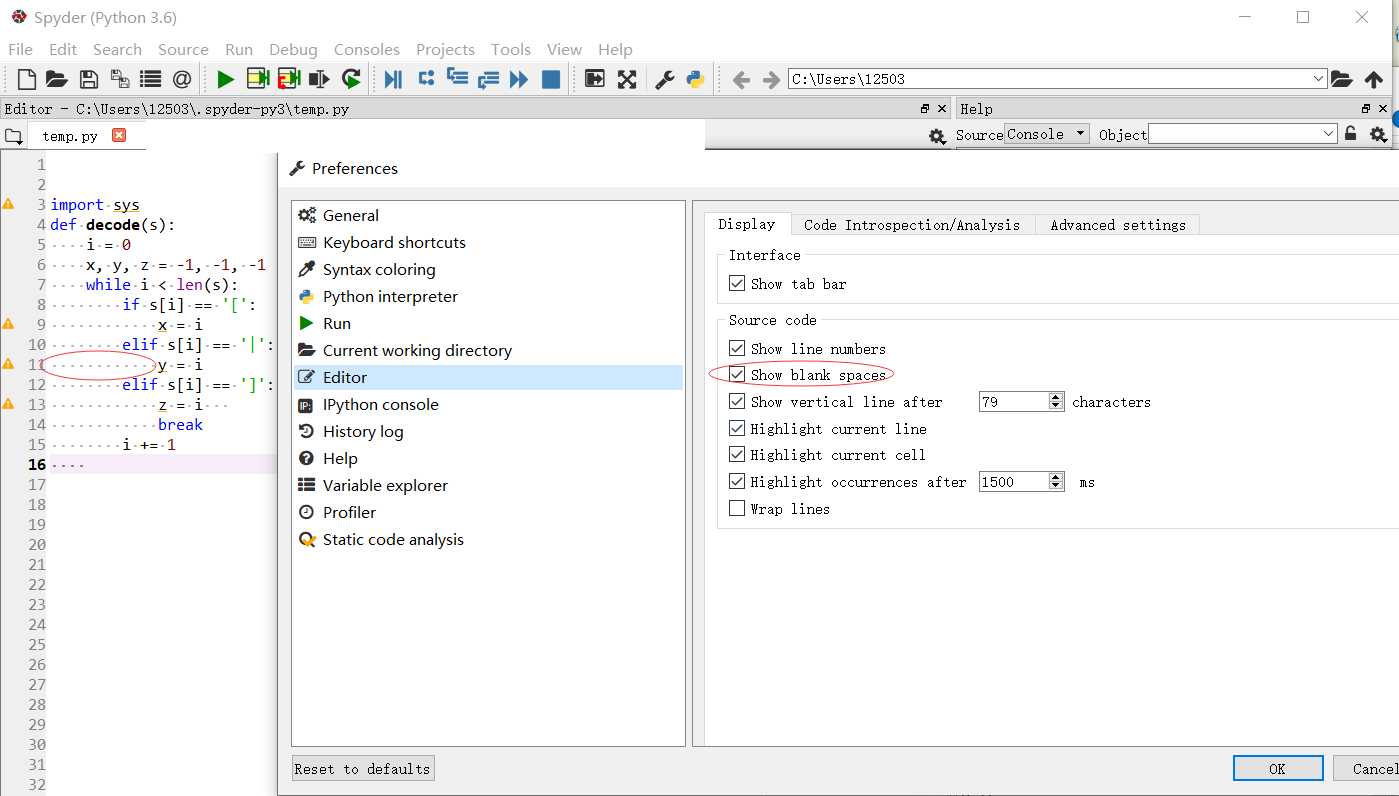1399x796 pixels.
Task: Stop debugging via the blue square icon
Action: [x=550, y=79]
